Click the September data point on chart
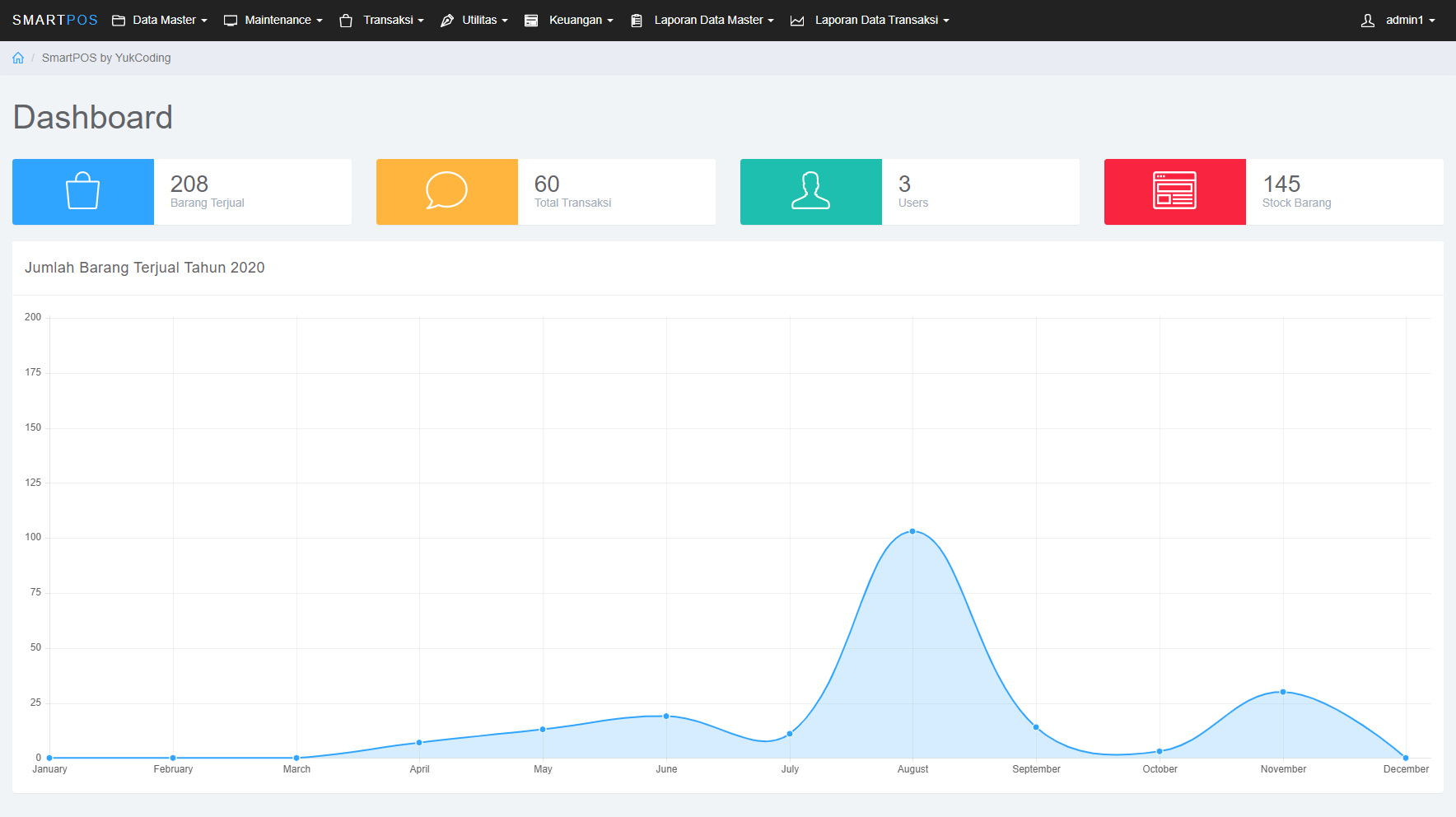The height and width of the screenshot is (817, 1456). pyautogui.click(x=1036, y=727)
